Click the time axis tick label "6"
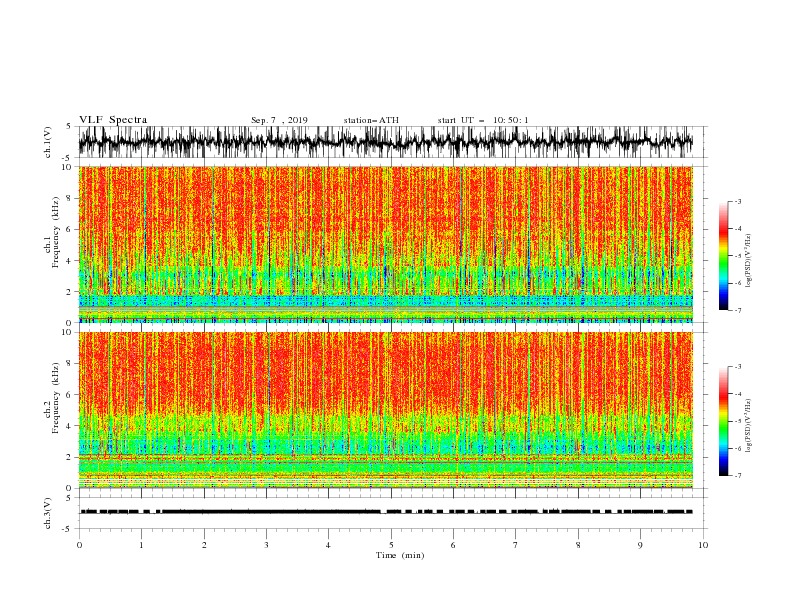This screenshot has height=612, width=792. [453, 545]
